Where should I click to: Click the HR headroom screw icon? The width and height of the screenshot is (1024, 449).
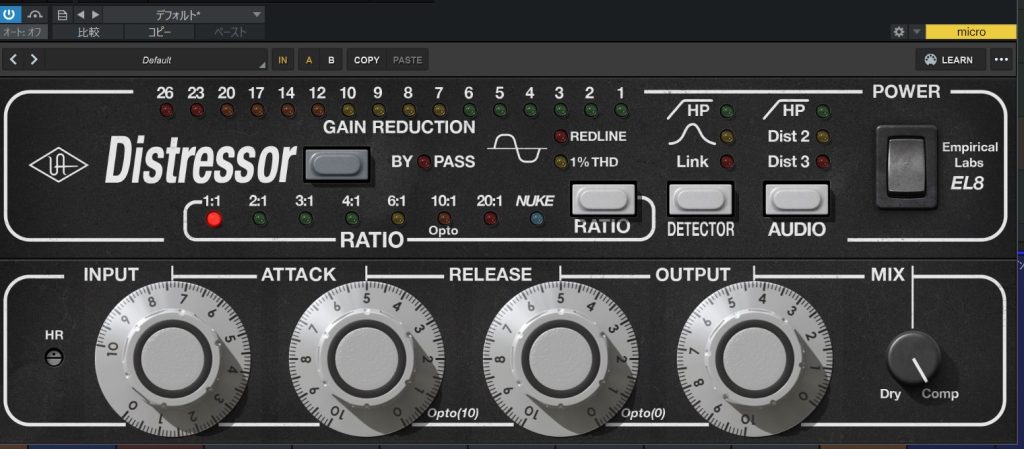click(54, 358)
